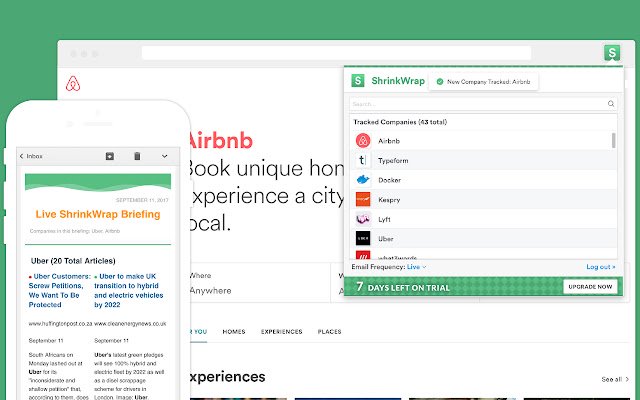Click 'Live ShrinkWrap Briefing' heading in the email
This screenshot has width=640, height=400.
[x=98, y=214]
